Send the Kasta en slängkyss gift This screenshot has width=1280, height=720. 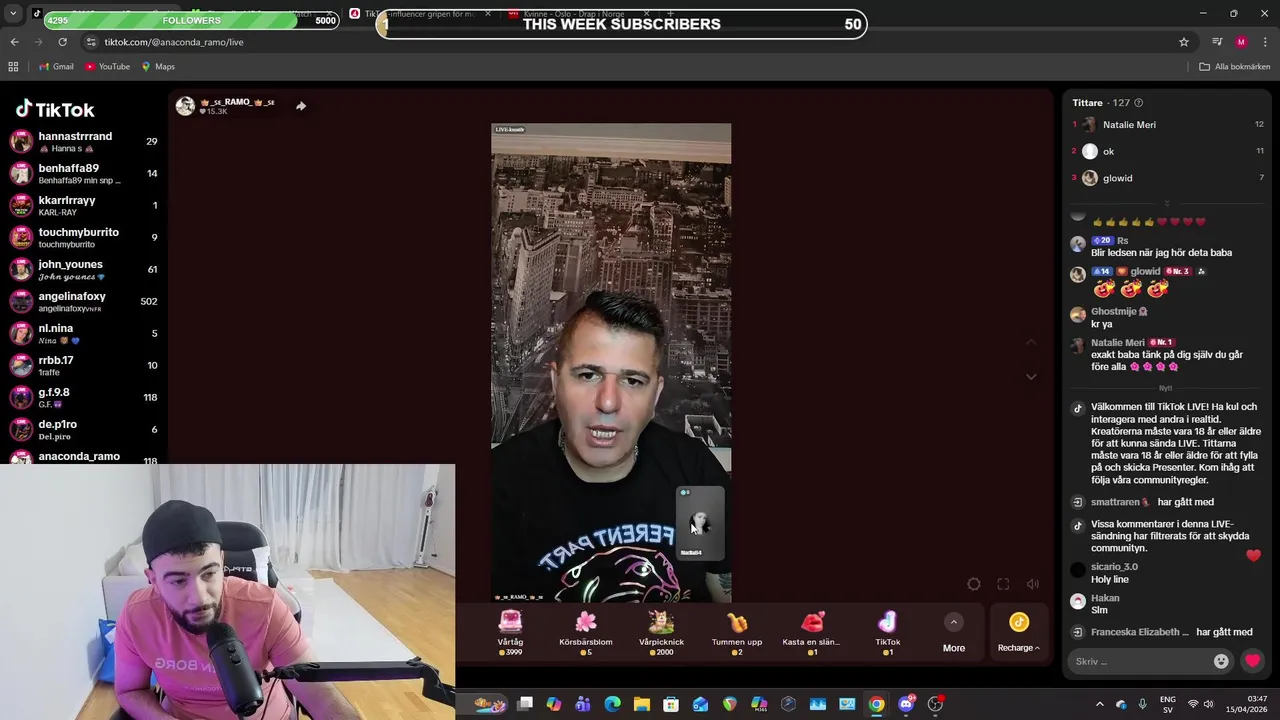(x=811, y=632)
